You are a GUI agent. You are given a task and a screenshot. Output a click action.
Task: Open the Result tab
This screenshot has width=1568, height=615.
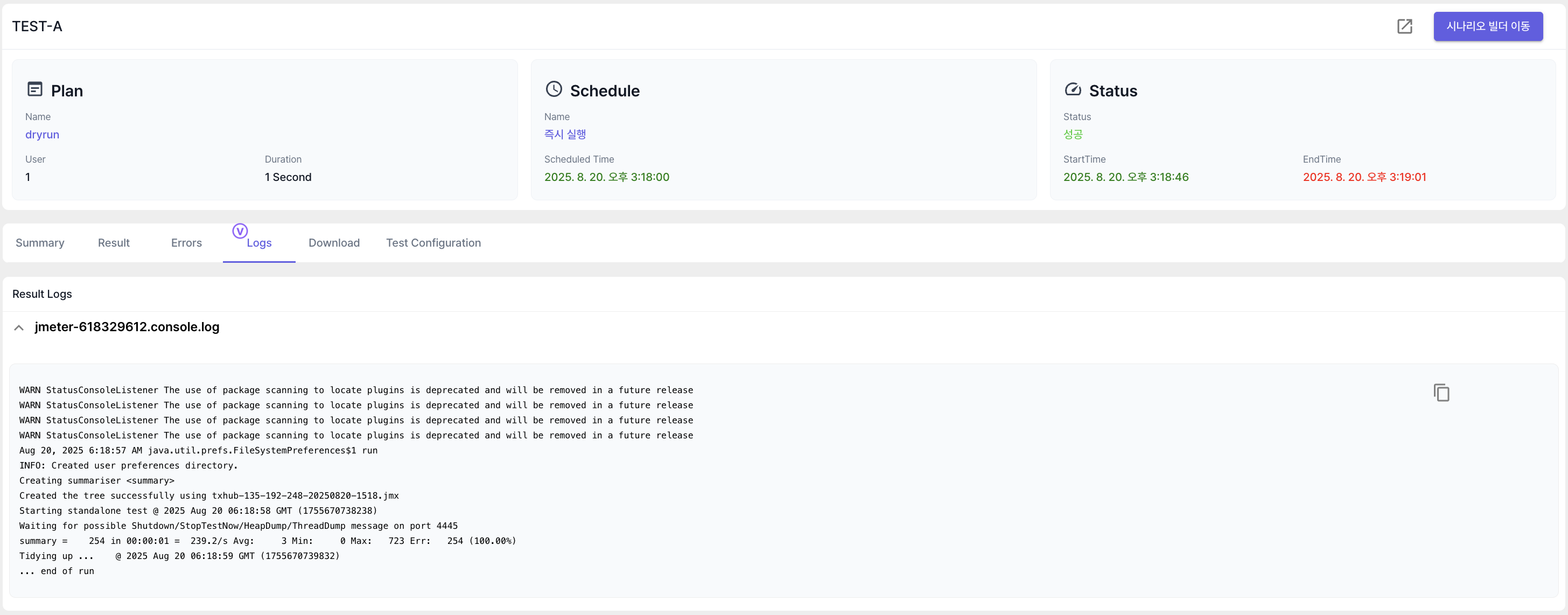(113, 243)
